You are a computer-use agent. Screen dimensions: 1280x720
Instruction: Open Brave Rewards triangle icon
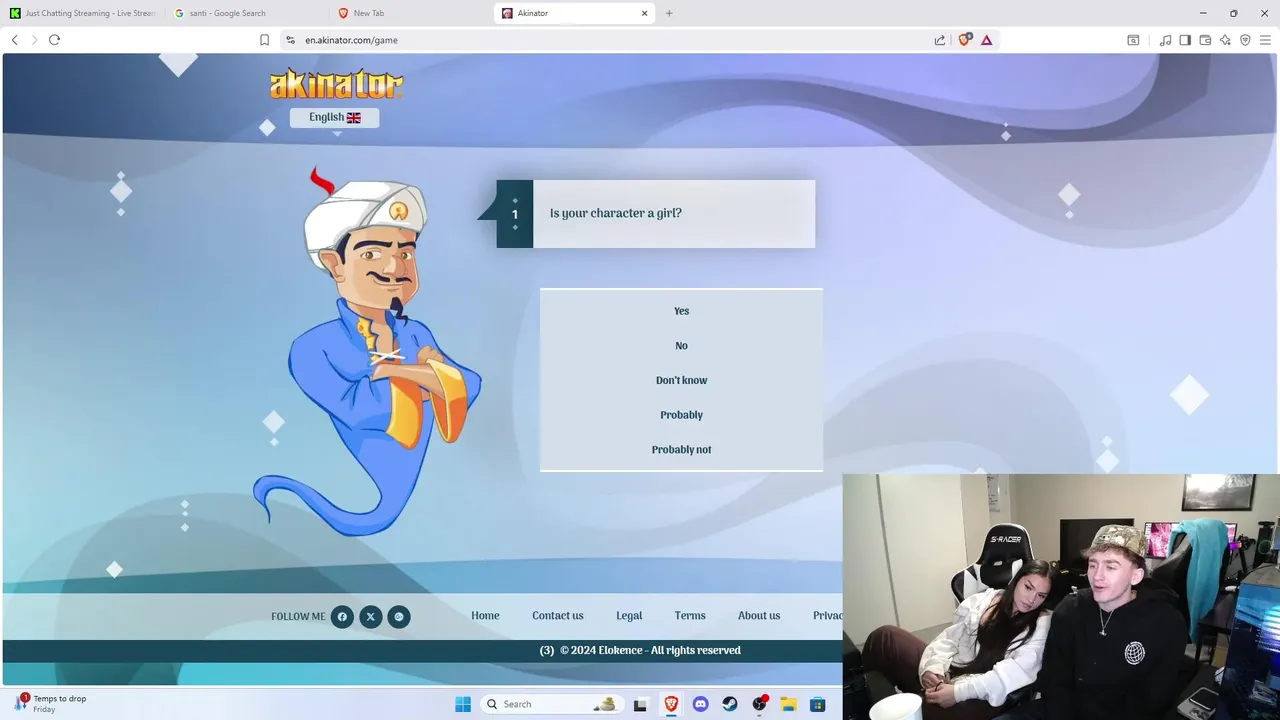987,40
